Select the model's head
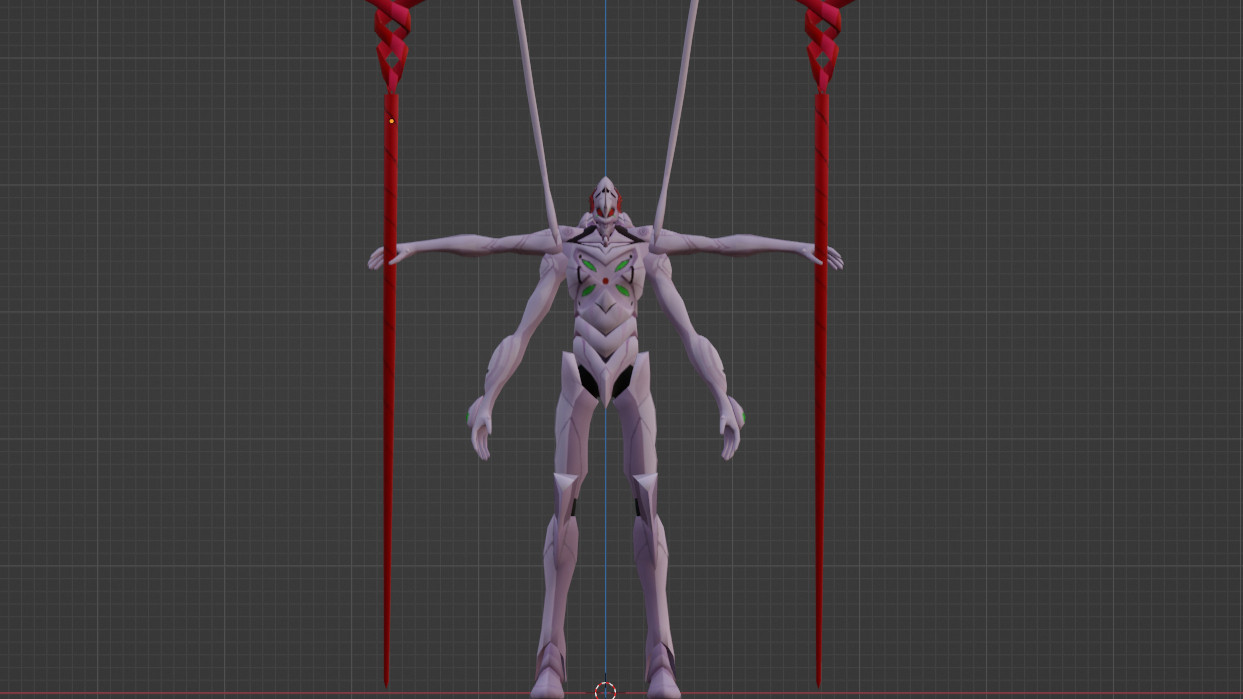The width and height of the screenshot is (1243, 699). point(605,203)
